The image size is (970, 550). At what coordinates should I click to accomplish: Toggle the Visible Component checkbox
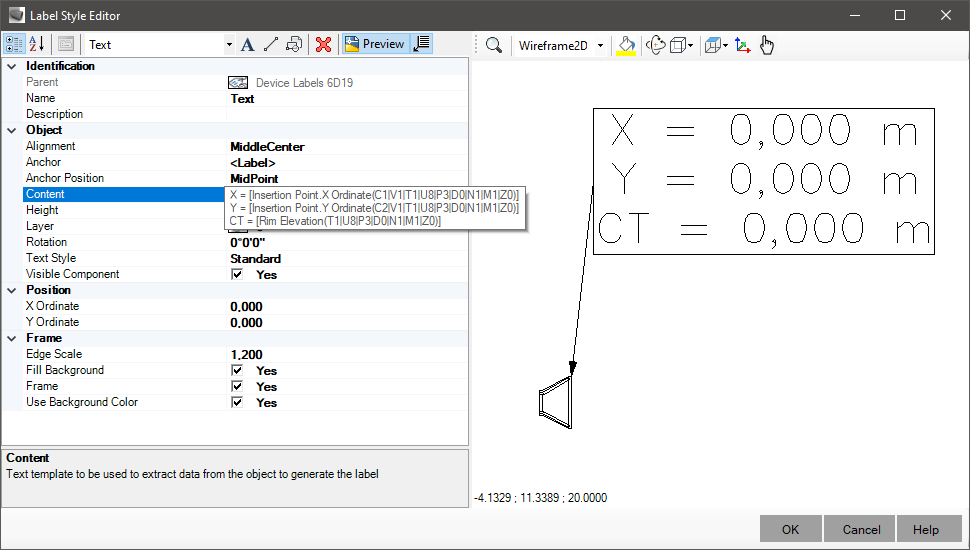[x=237, y=274]
